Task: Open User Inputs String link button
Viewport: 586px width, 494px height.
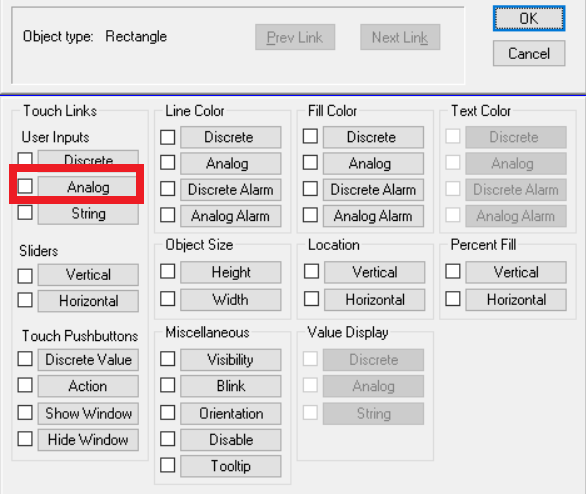Action: click(x=88, y=214)
